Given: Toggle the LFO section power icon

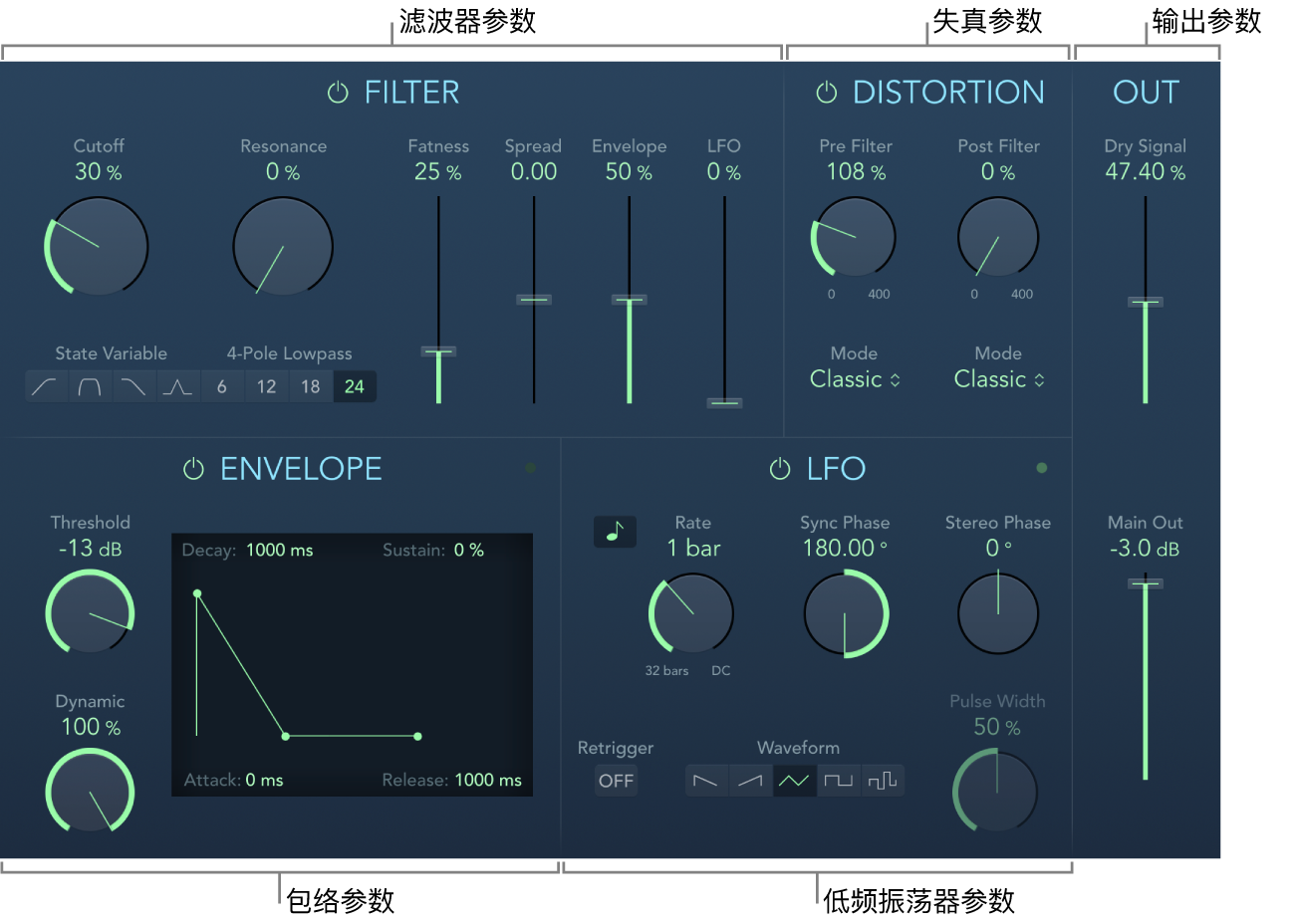Looking at the screenshot, I should tap(780, 469).
